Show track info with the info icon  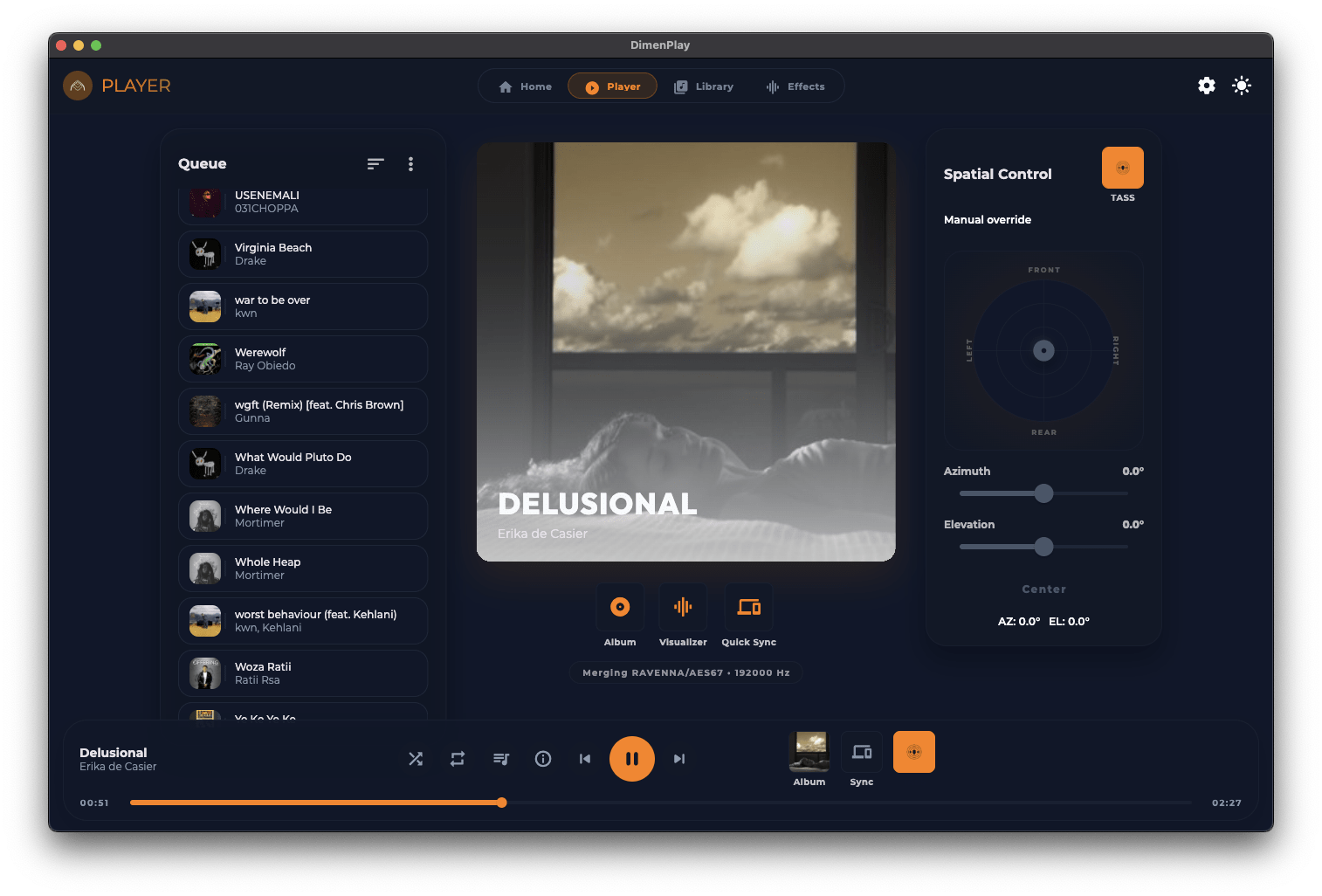(543, 759)
